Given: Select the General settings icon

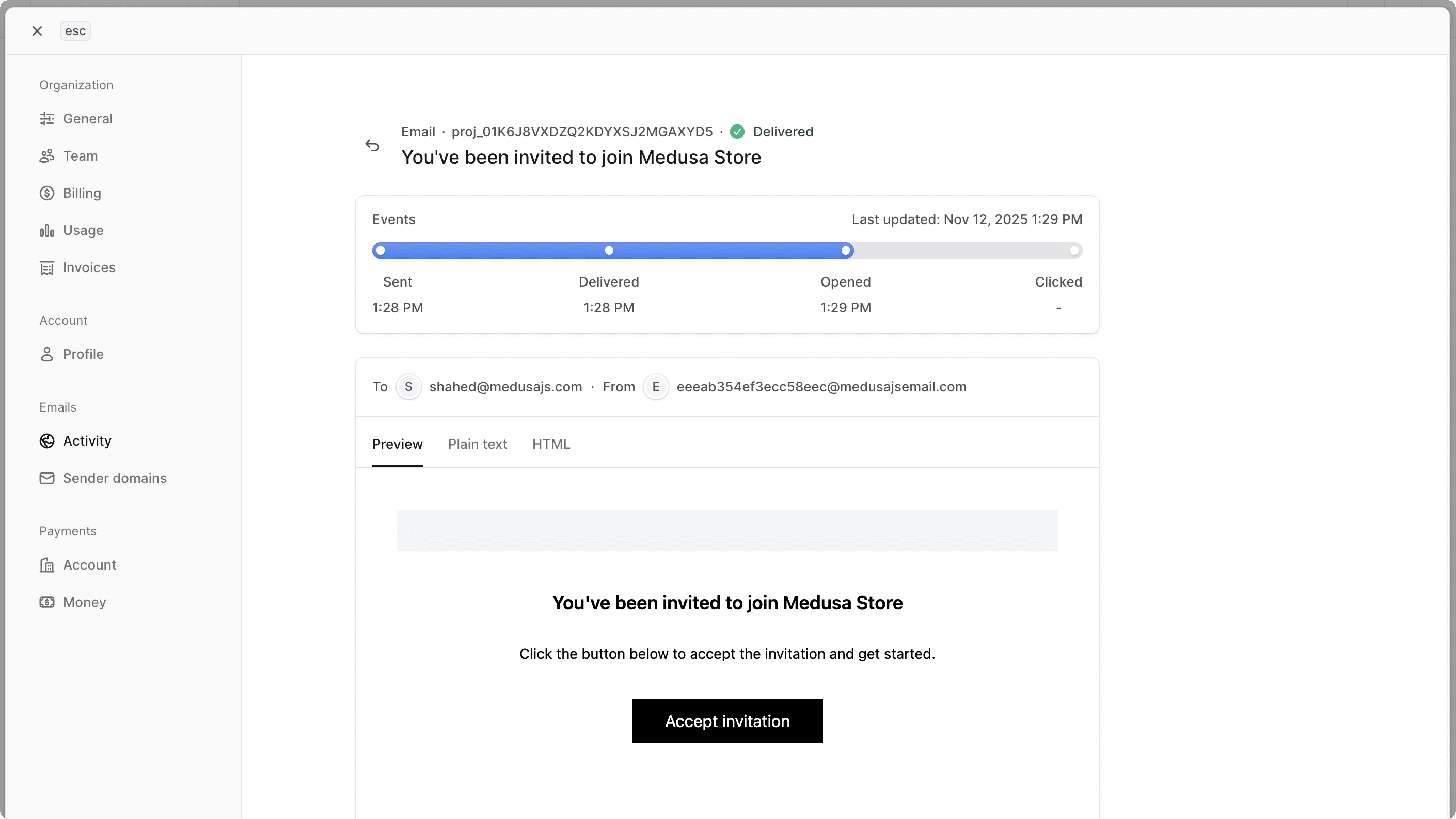Looking at the screenshot, I should tap(47, 119).
